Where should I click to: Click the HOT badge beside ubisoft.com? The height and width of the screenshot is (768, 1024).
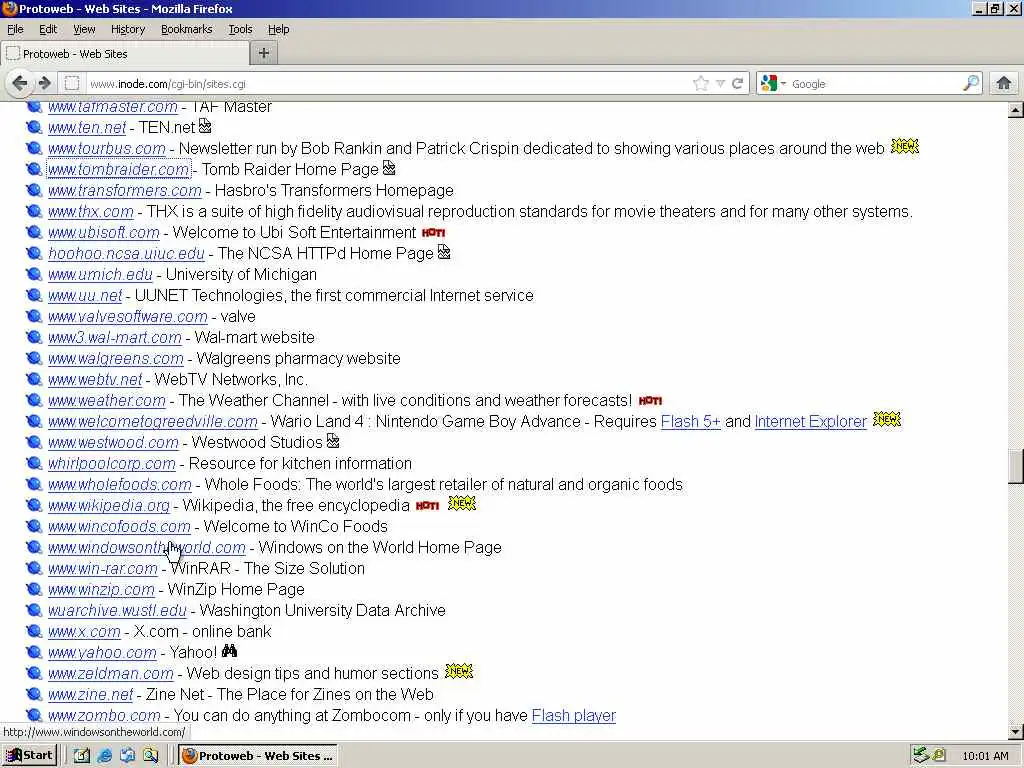(434, 232)
